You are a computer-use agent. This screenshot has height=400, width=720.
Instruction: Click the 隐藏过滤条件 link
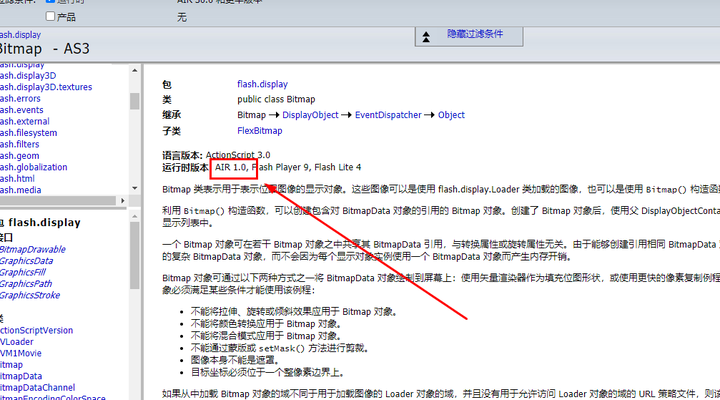tap(475, 34)
